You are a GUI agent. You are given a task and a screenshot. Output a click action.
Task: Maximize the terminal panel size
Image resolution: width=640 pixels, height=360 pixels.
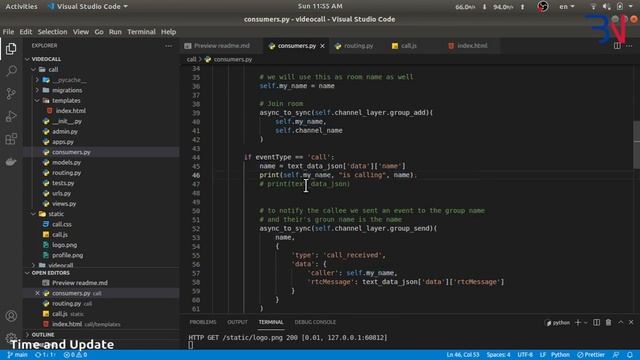620,322
